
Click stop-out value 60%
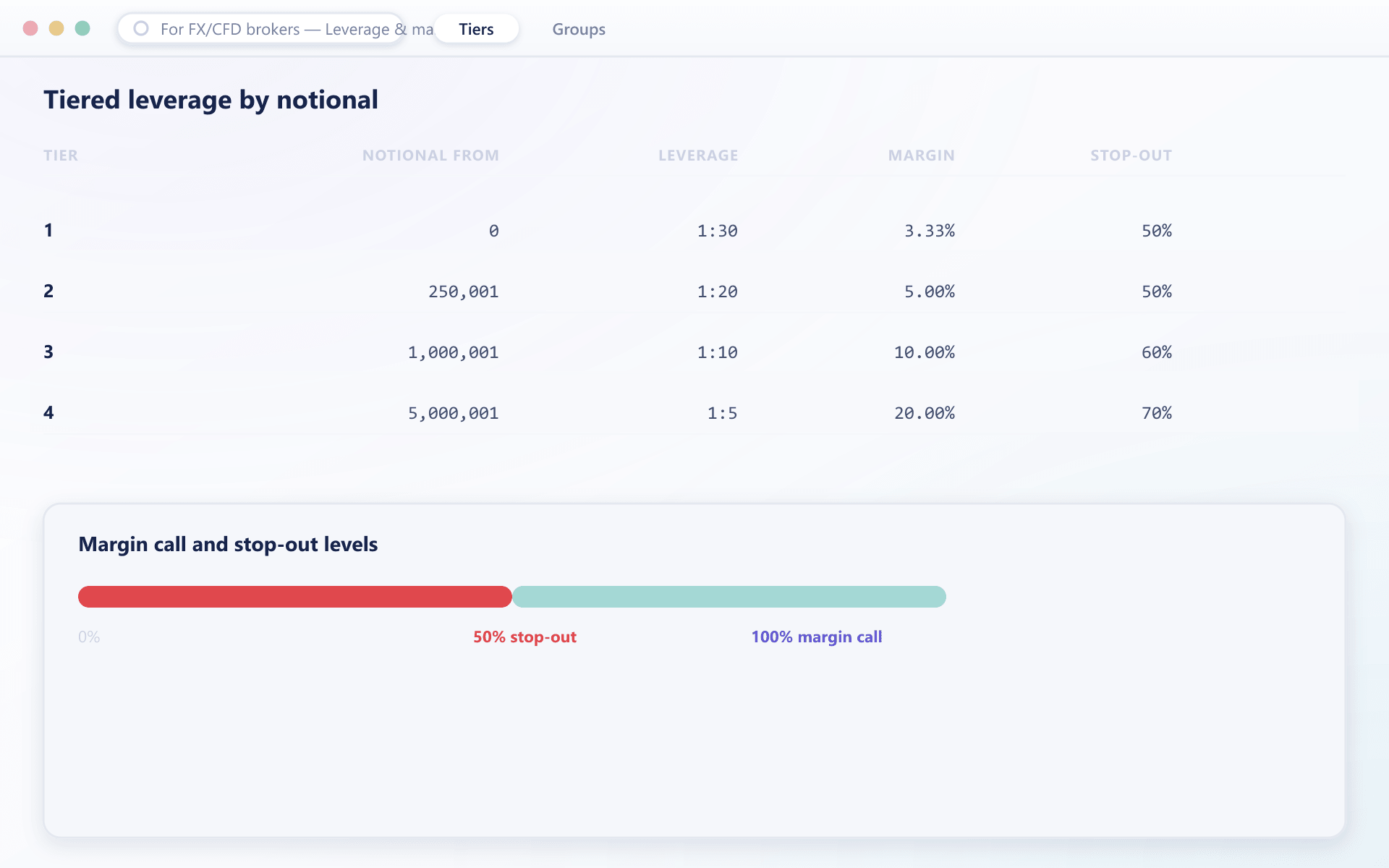coord(1157,352)
